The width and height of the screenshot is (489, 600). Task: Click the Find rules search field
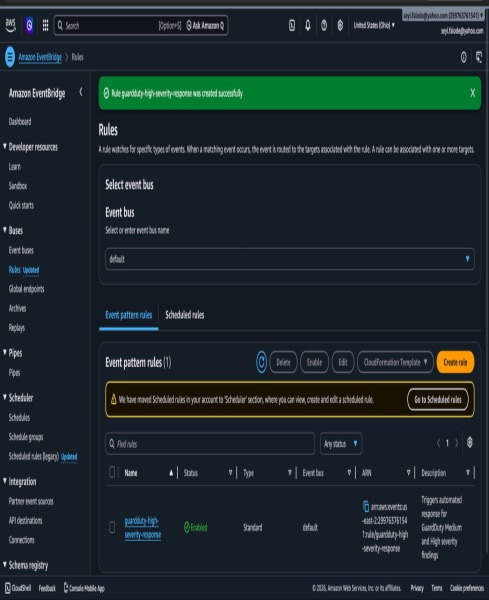[x=210, y=444]
